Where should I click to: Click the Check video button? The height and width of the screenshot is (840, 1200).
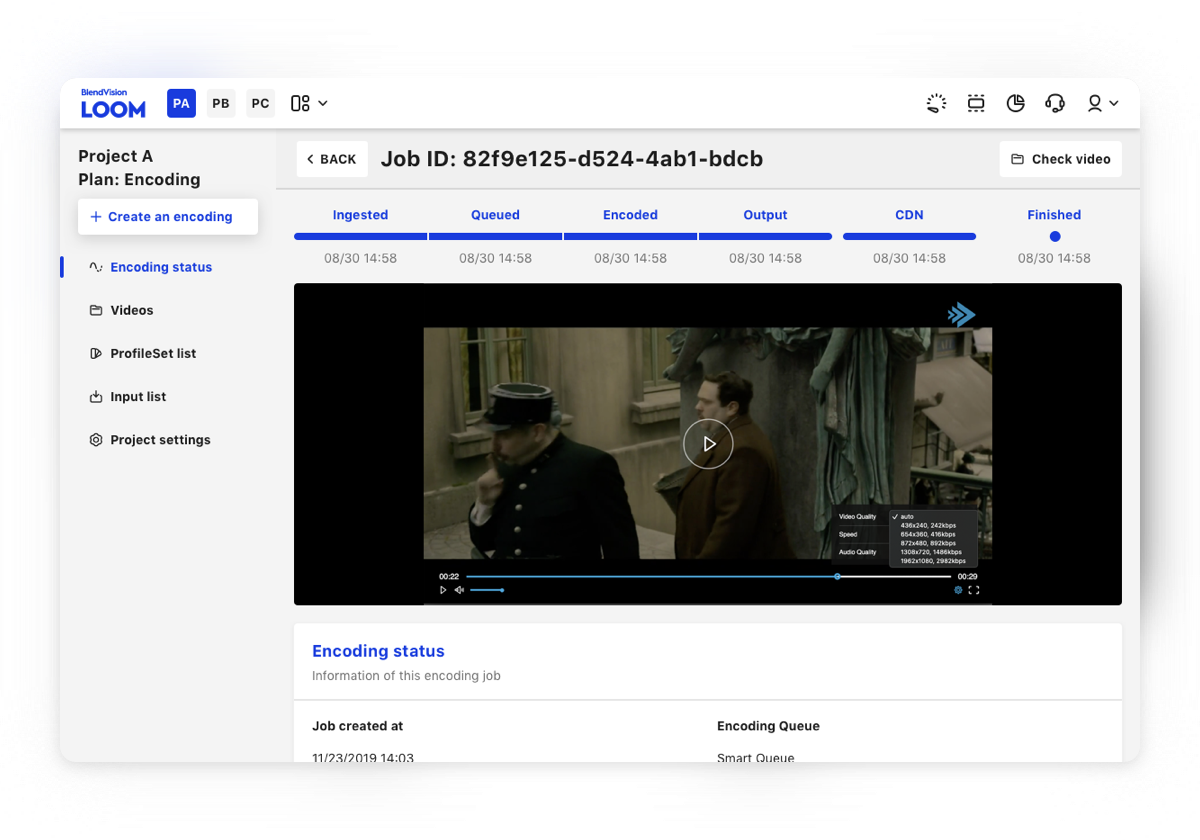[1060, 159]
